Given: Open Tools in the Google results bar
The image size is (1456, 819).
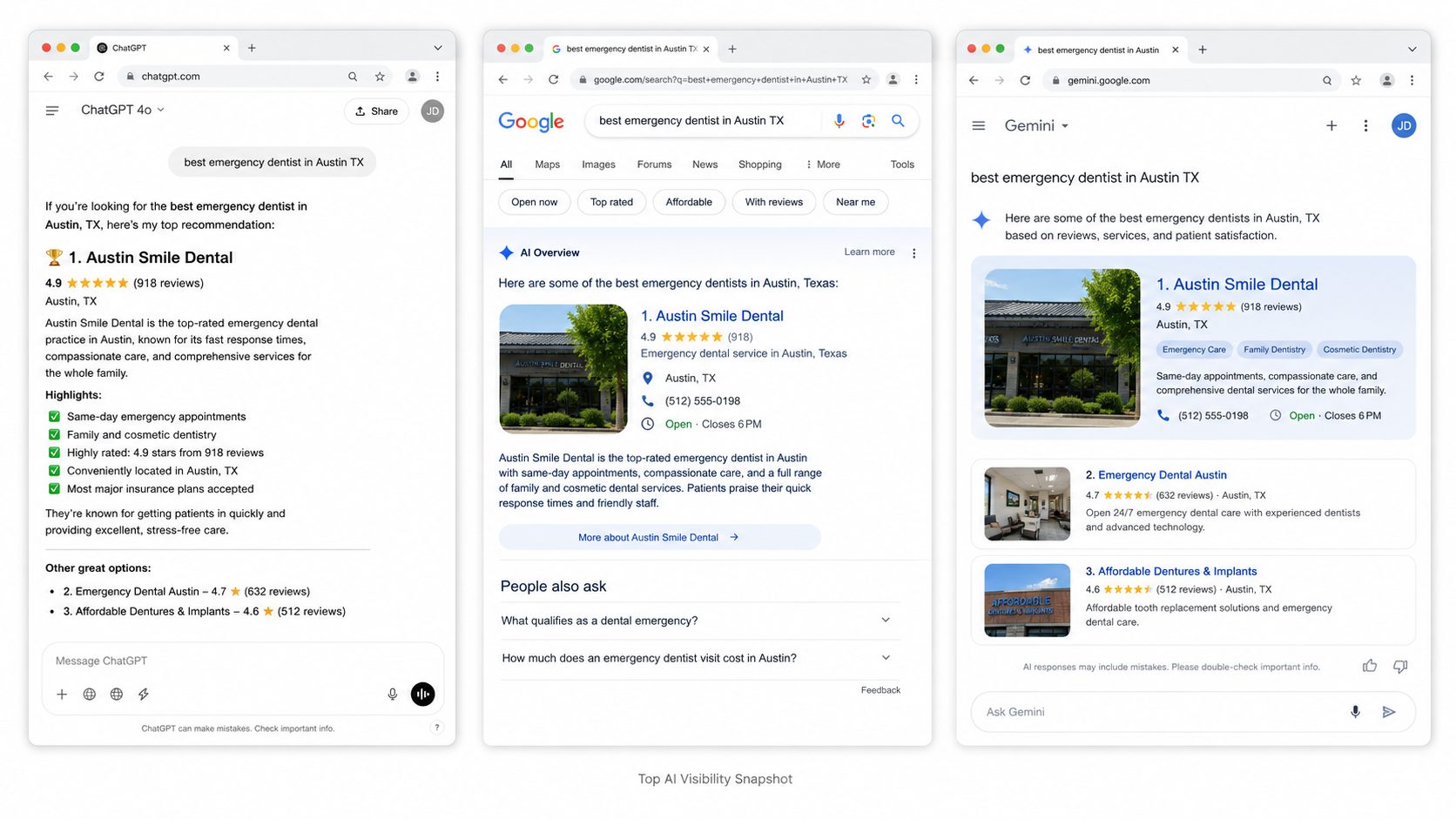Looking at the screenshot, I should (902, 164).
